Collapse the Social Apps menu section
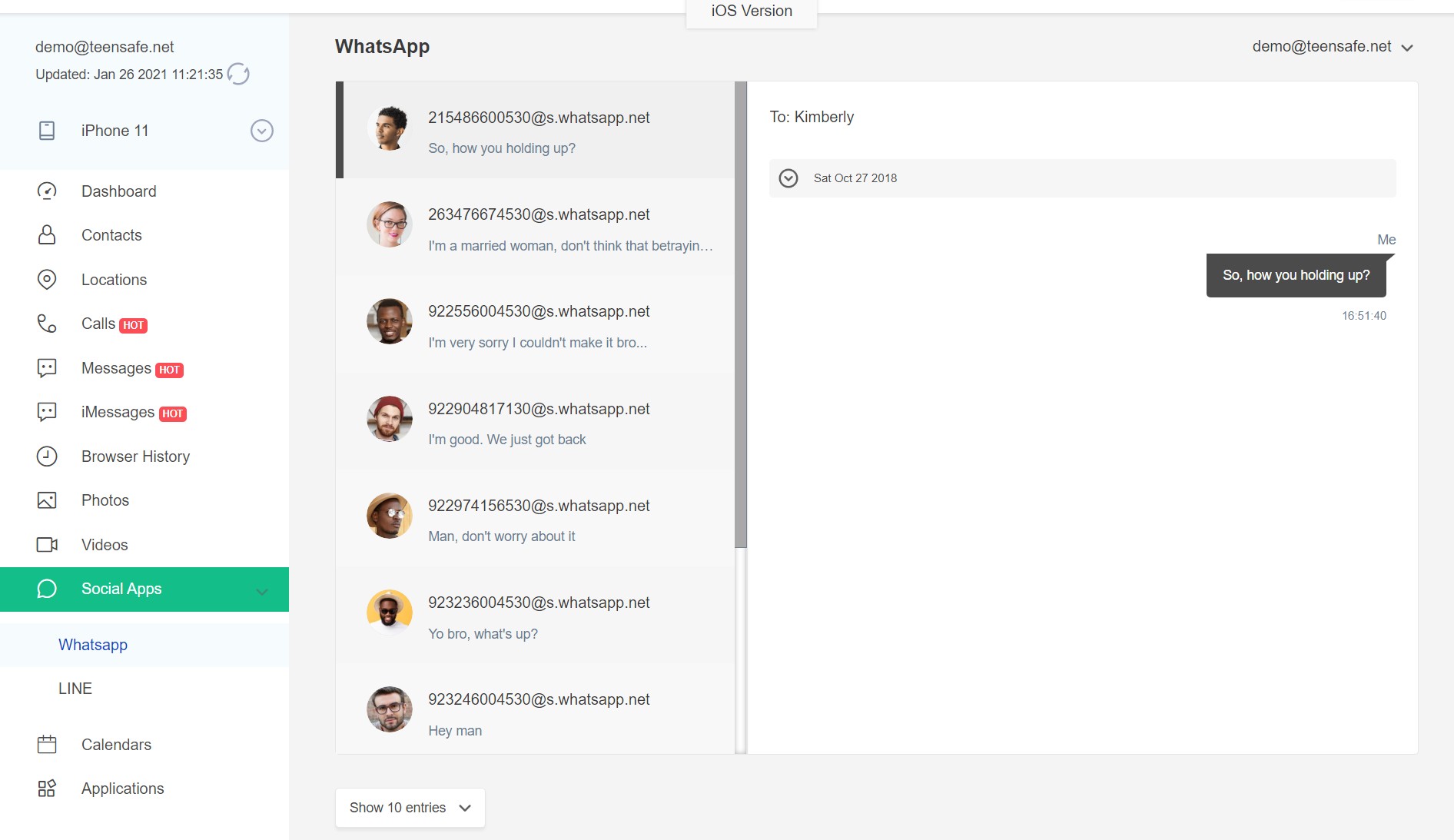Screen dimensions: 1454x840 pyautogui.click(x=262, y=590)
